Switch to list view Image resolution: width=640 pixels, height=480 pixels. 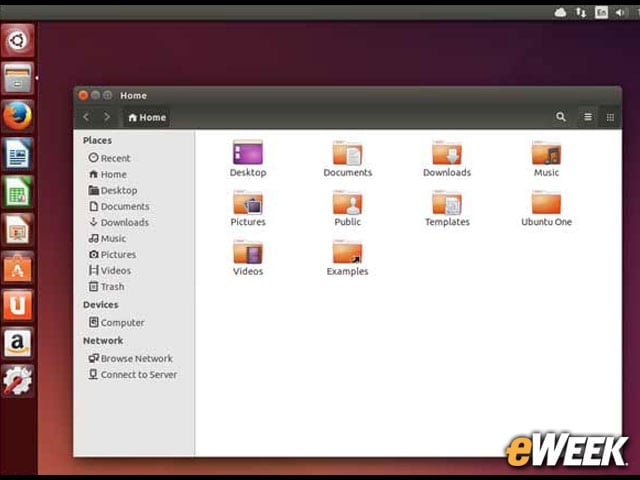click(x=588, y=117)
